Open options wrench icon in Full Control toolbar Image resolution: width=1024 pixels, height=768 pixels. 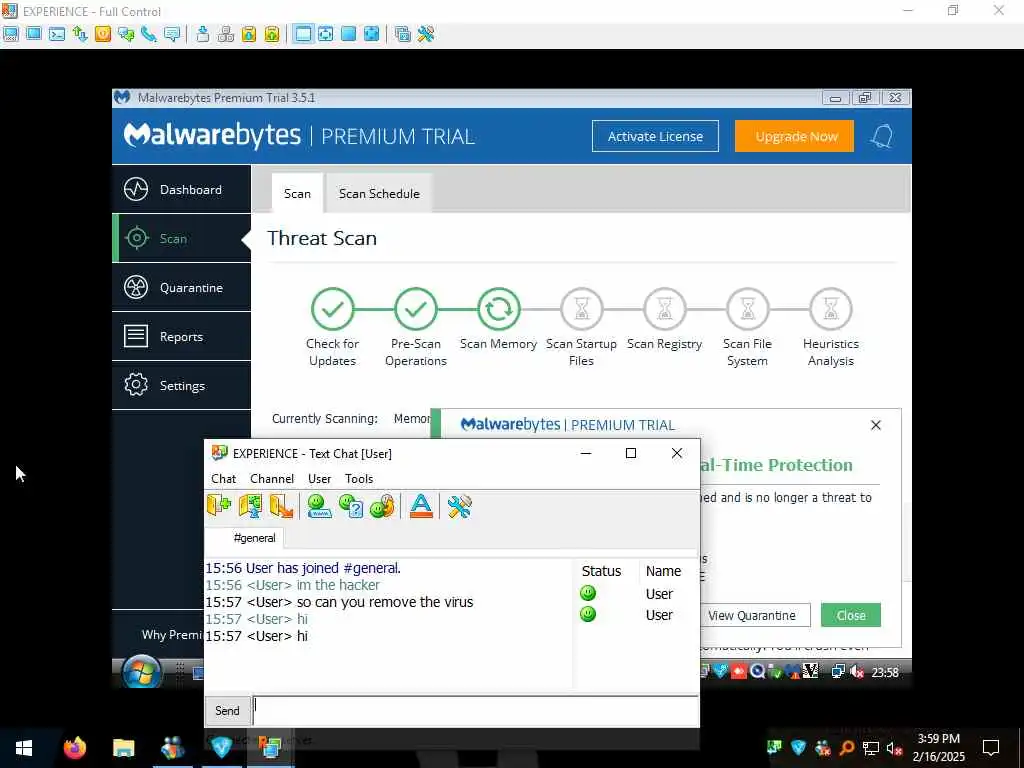click(x=426, y=34)
